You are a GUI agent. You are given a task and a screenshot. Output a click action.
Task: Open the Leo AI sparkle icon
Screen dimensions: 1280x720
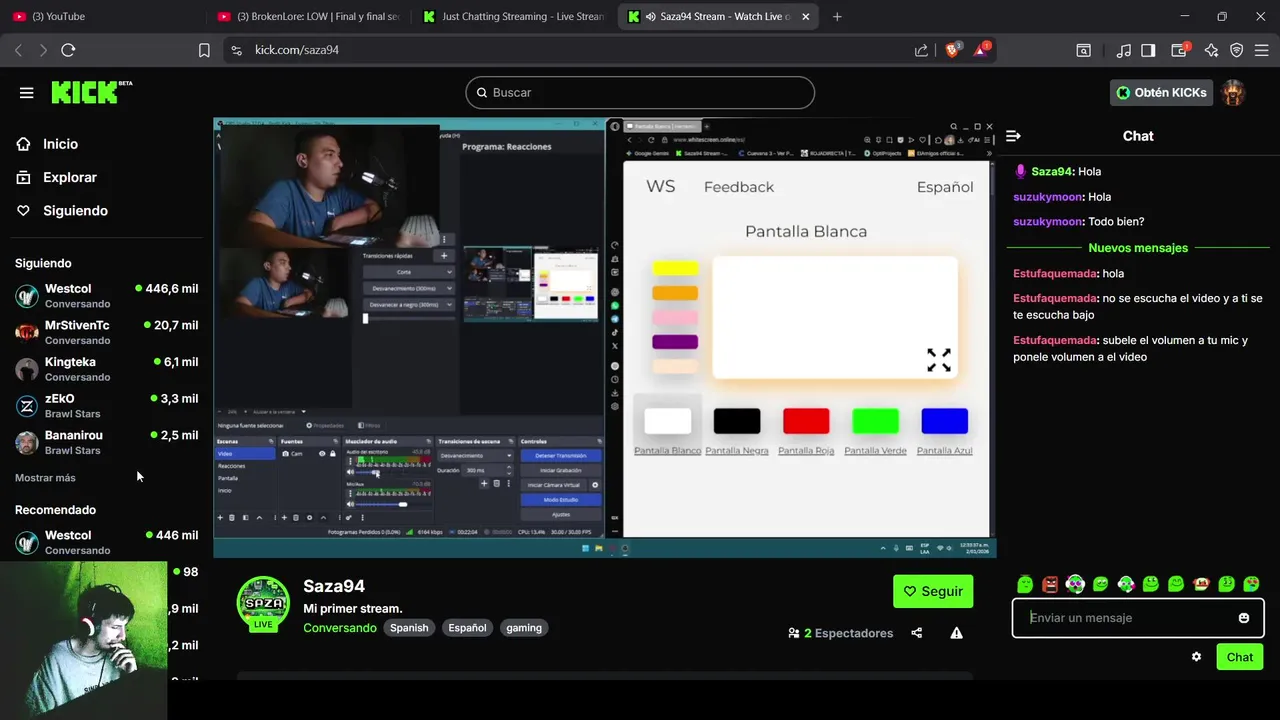[x=1211, y=50]
